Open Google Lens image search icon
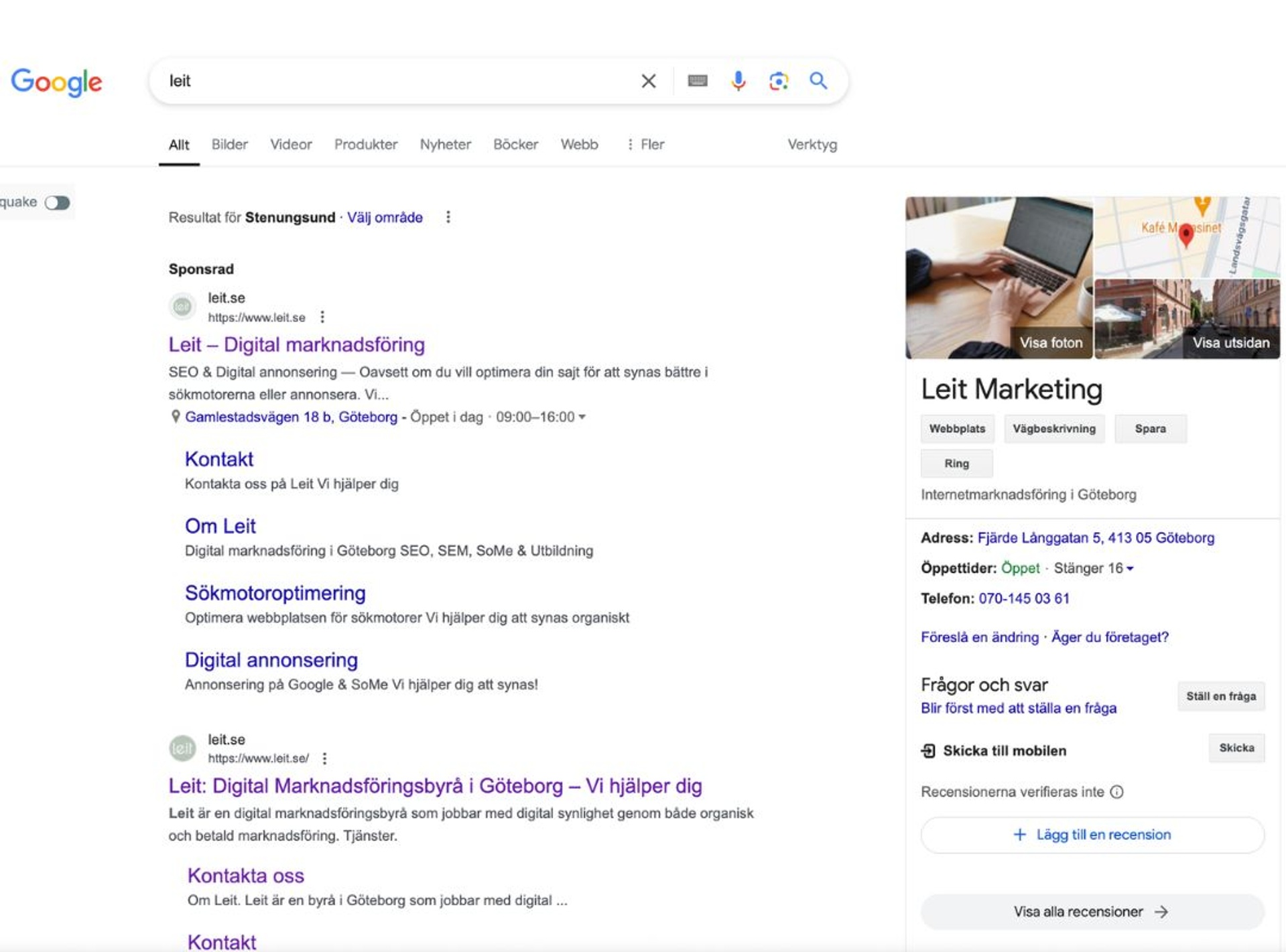The height and width of the screenshot is (952, 1286). (x=778, y=81)
